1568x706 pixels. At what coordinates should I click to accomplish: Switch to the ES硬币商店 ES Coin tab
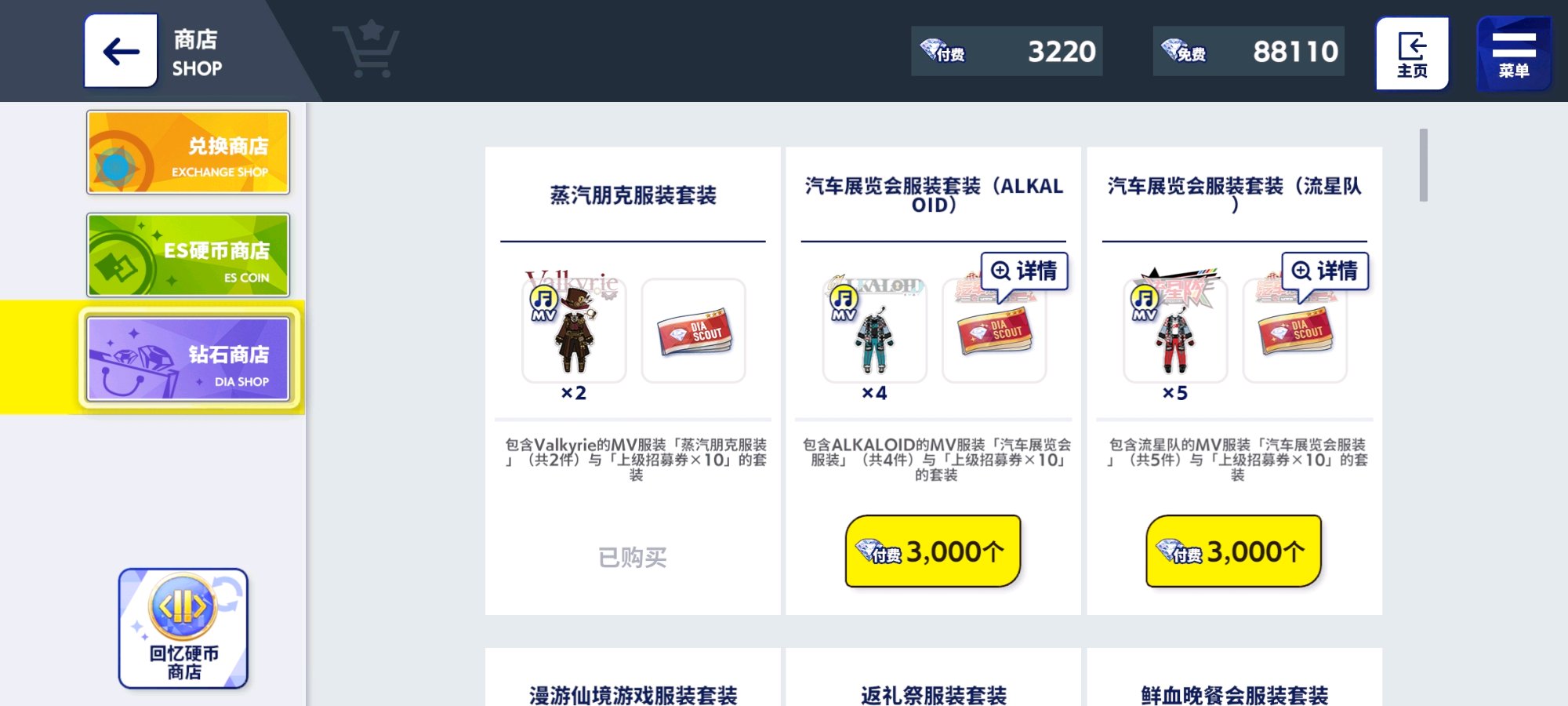[x=188, y=255]
